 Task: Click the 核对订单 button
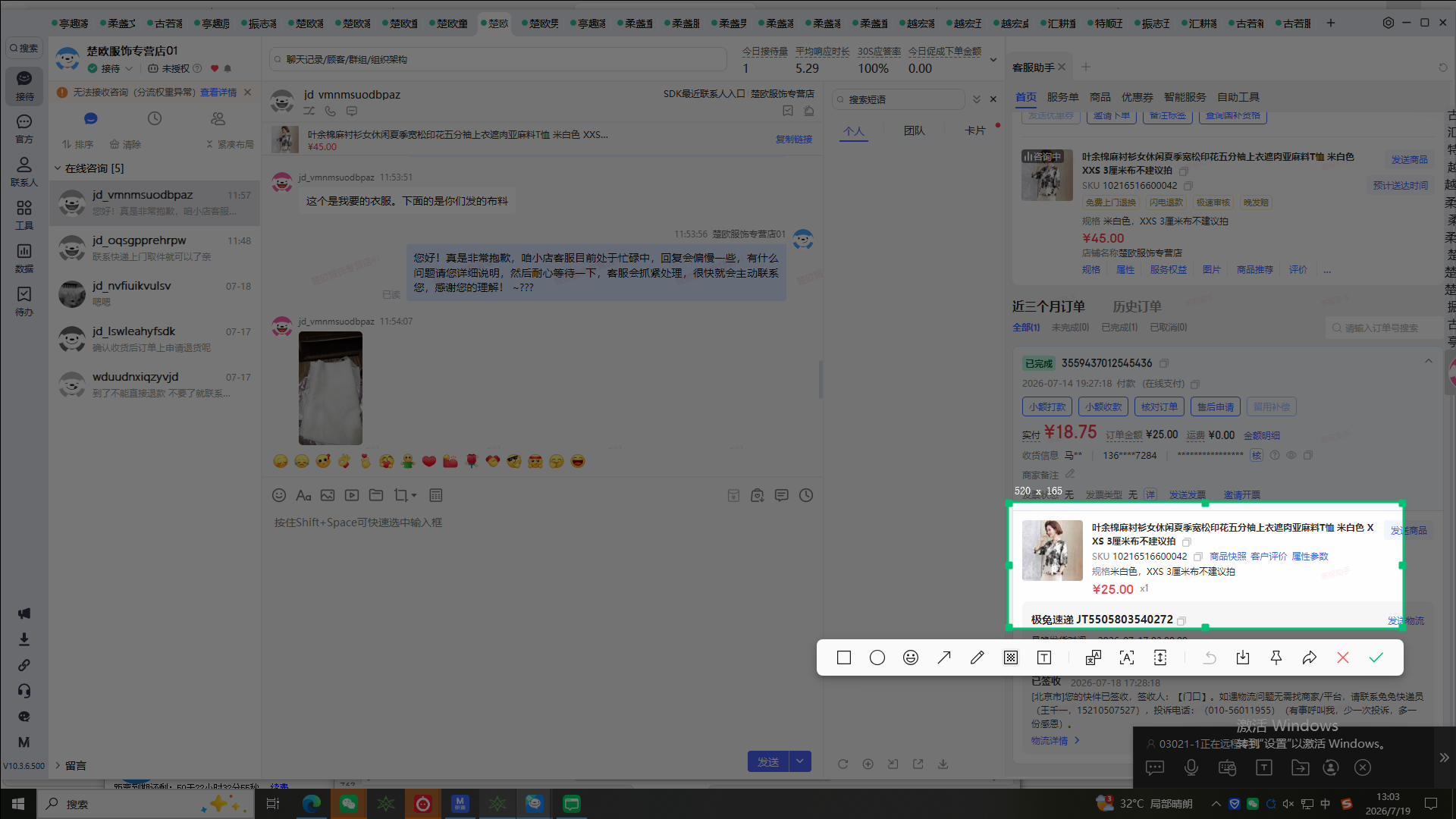pos(1159,406)
